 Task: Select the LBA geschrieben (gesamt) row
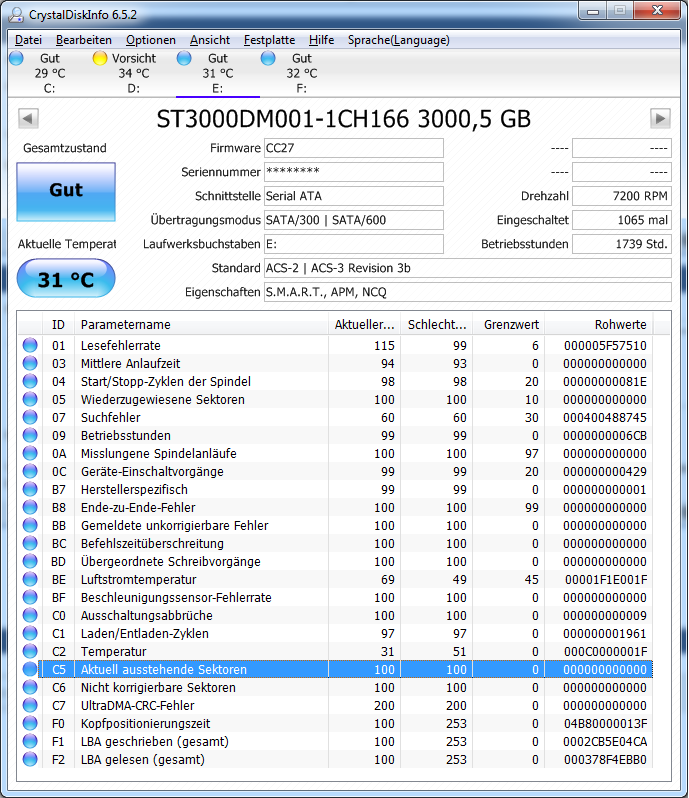pos(336,742)
